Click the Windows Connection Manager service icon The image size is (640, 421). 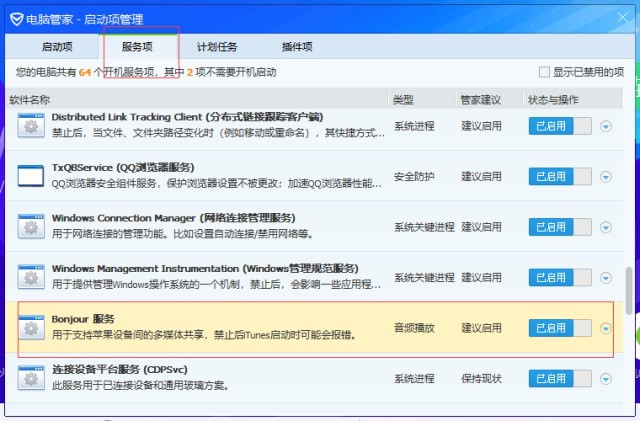pos(31,227)
